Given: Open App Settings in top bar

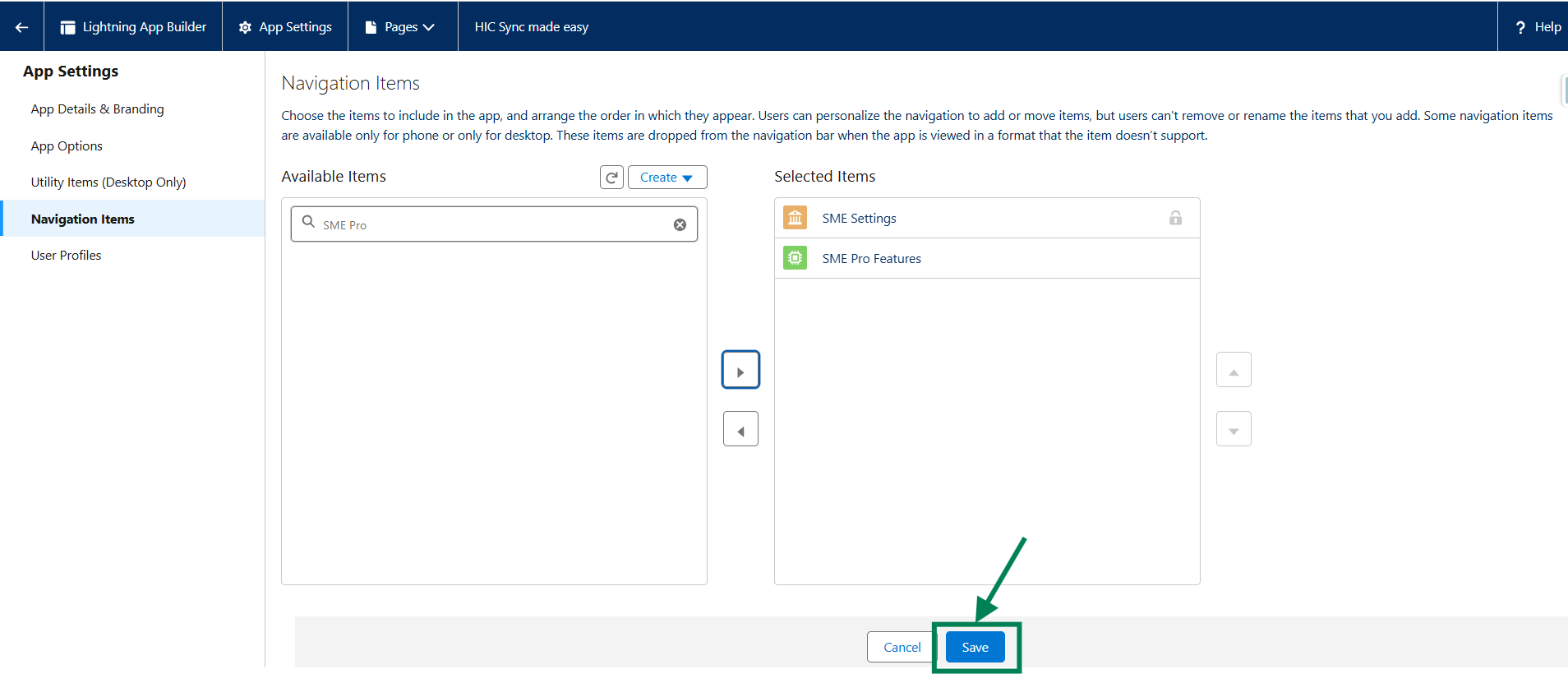Looking at the screenshot, I should coord(285,27).
